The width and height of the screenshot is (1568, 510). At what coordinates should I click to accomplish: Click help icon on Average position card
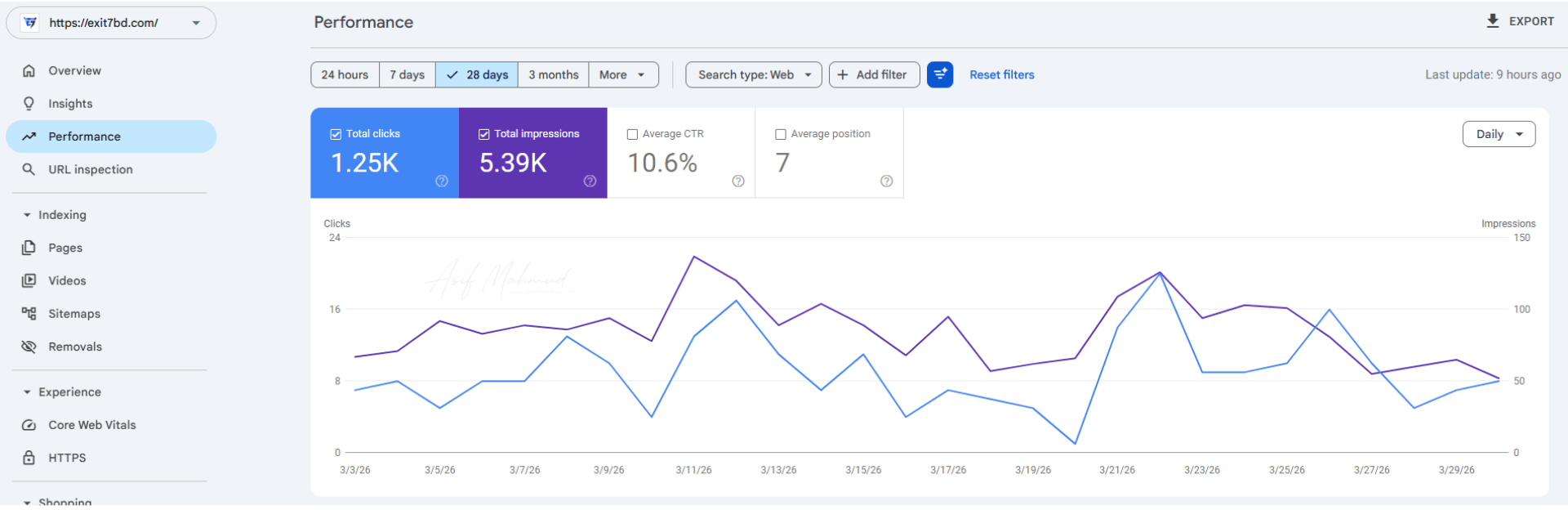pos(886,181)
